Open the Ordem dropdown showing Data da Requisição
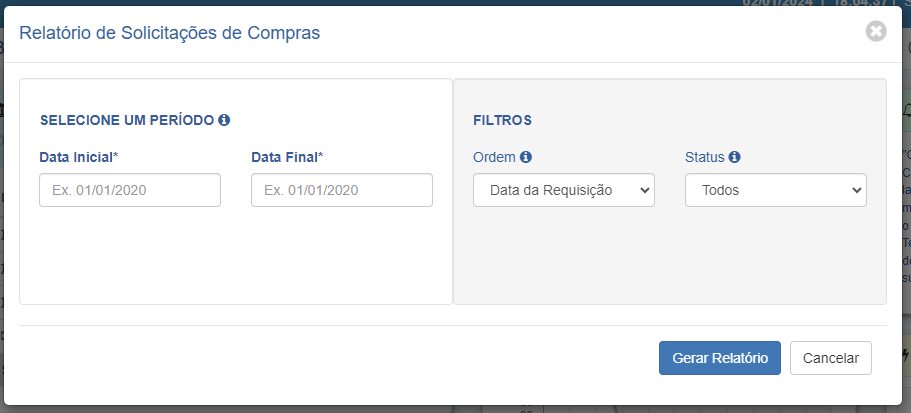Image resolution: width=911 pixels, height=413 pixels. tap(564, 190)
